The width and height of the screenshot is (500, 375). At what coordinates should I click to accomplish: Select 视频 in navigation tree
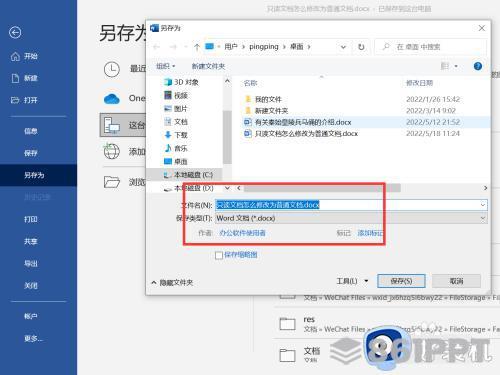pos(176,96)
